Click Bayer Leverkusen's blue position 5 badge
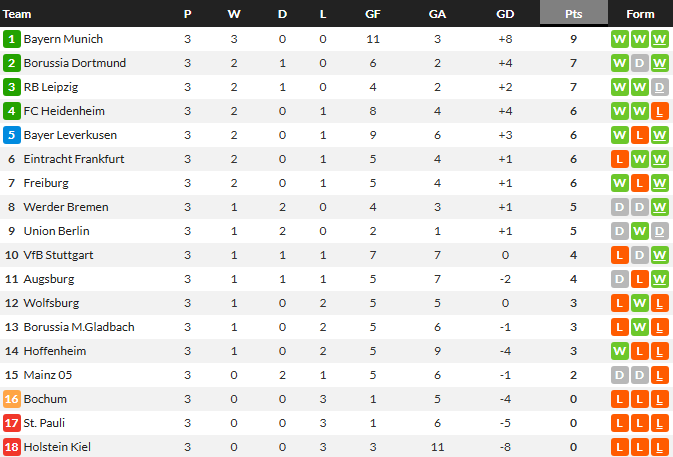The width and height of the screenshot is (673, 457). point(12,135)
